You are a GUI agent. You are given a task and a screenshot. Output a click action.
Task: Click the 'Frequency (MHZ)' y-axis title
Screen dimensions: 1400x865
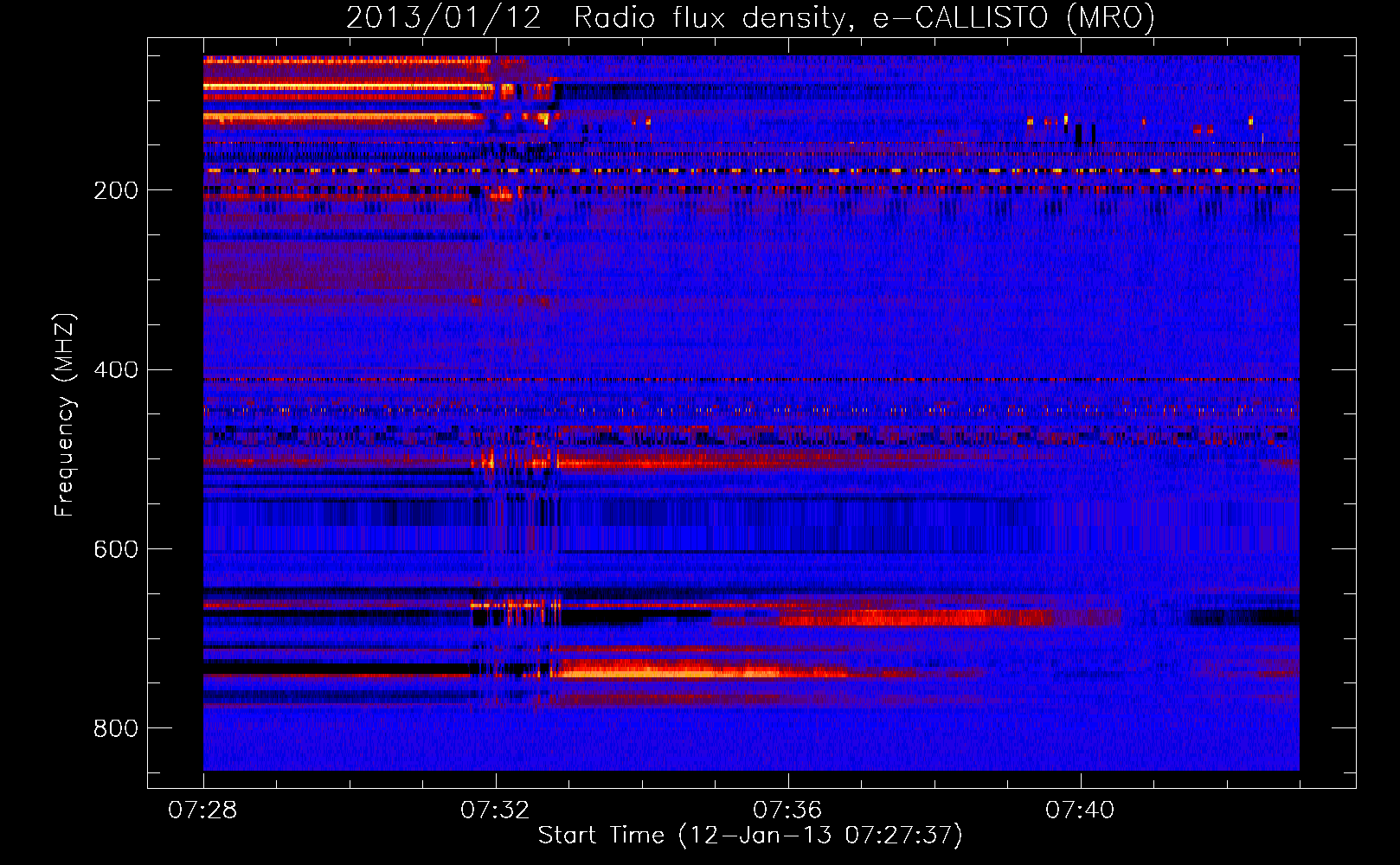[x=66, y=415]
